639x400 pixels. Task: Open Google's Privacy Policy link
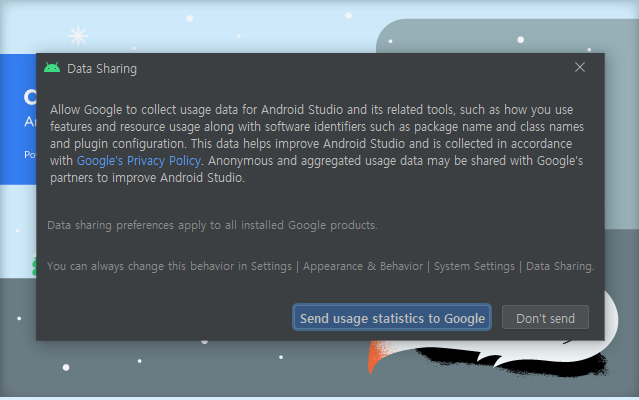[139, 161]
